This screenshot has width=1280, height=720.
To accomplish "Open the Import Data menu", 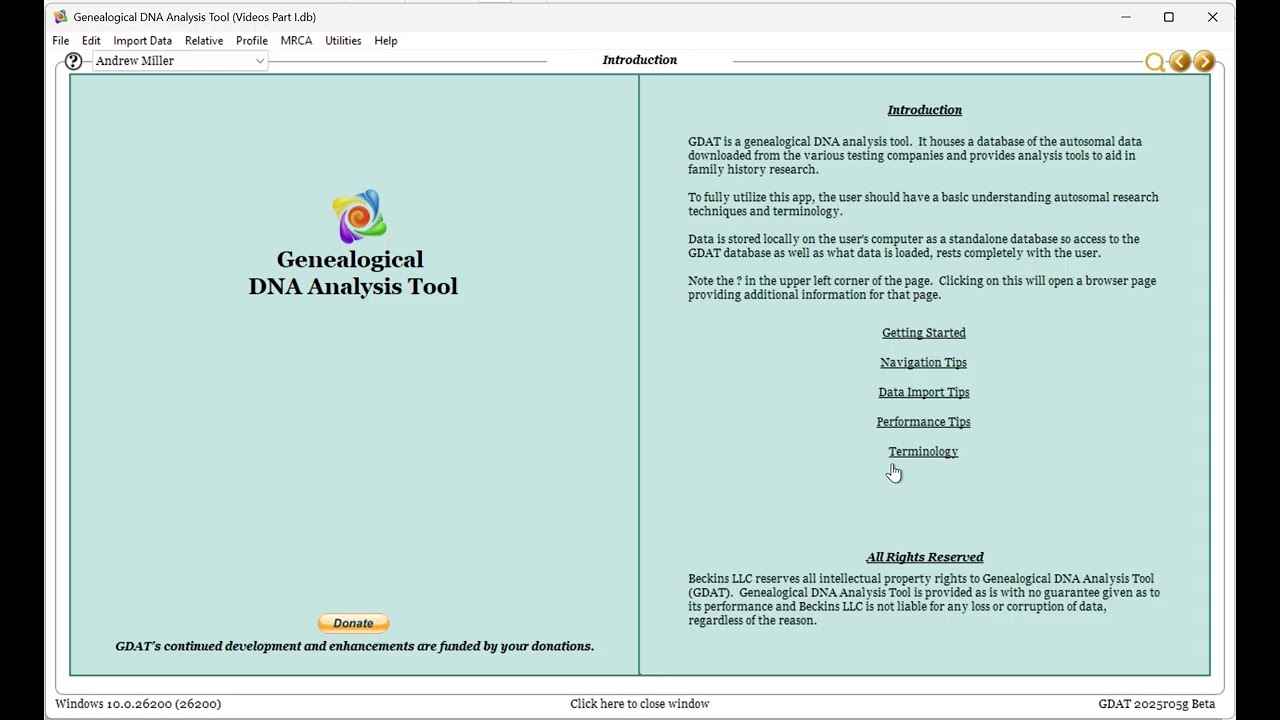I will tap(143, 41).
